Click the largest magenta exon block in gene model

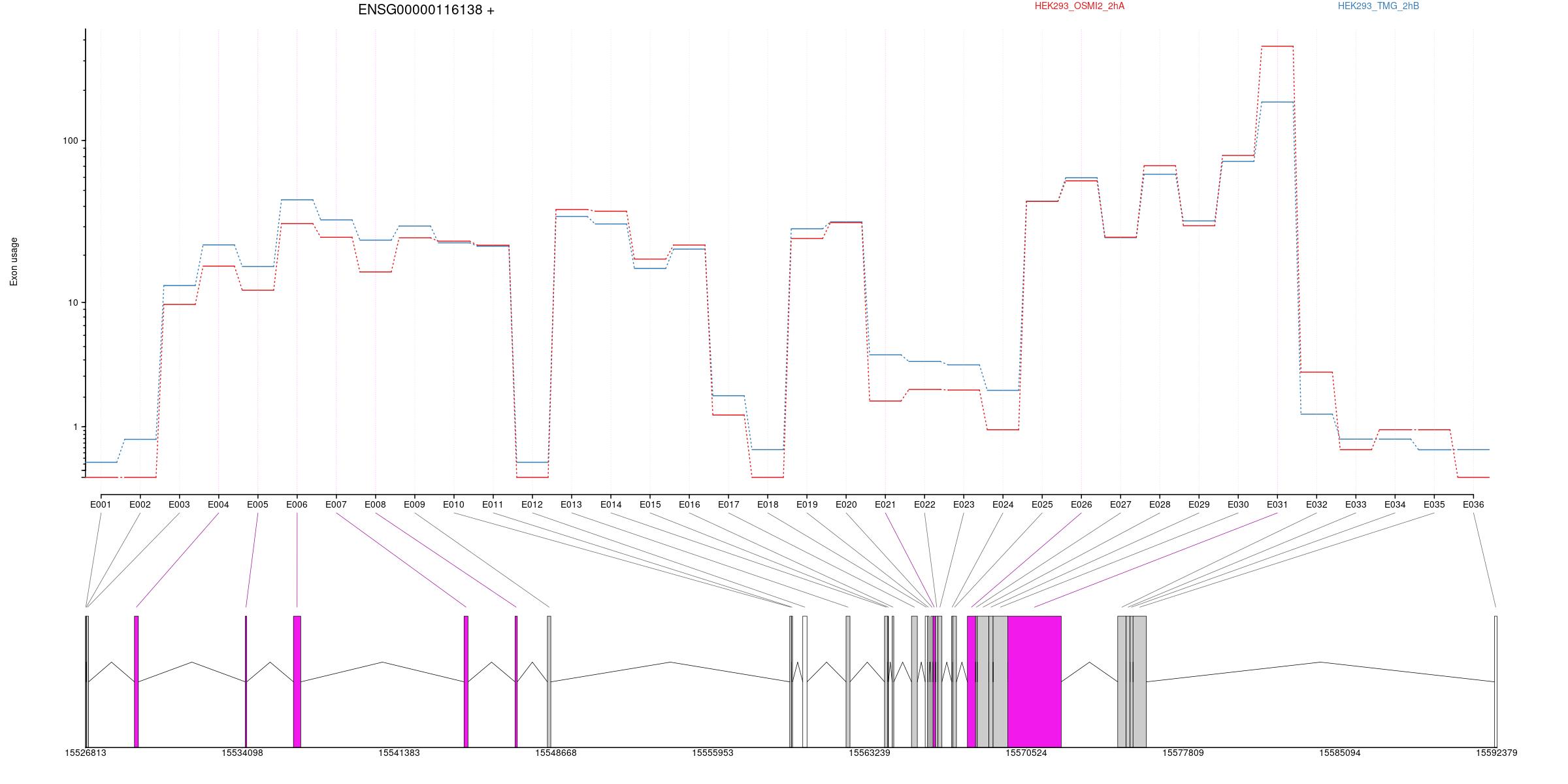tap(1034, 681)
